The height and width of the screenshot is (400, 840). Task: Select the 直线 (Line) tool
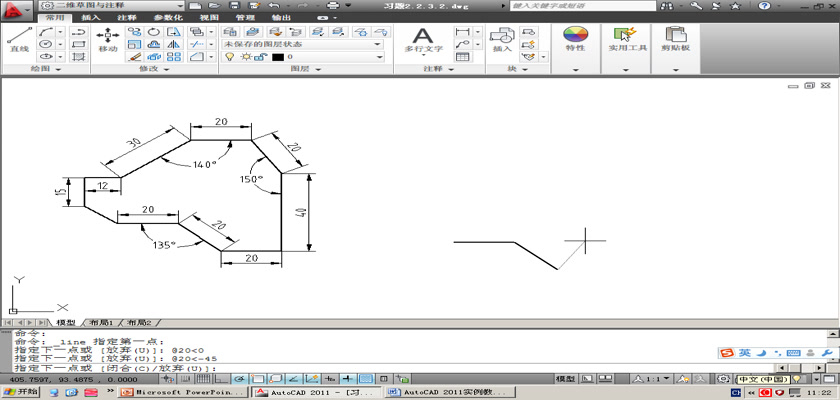point(19,40)
